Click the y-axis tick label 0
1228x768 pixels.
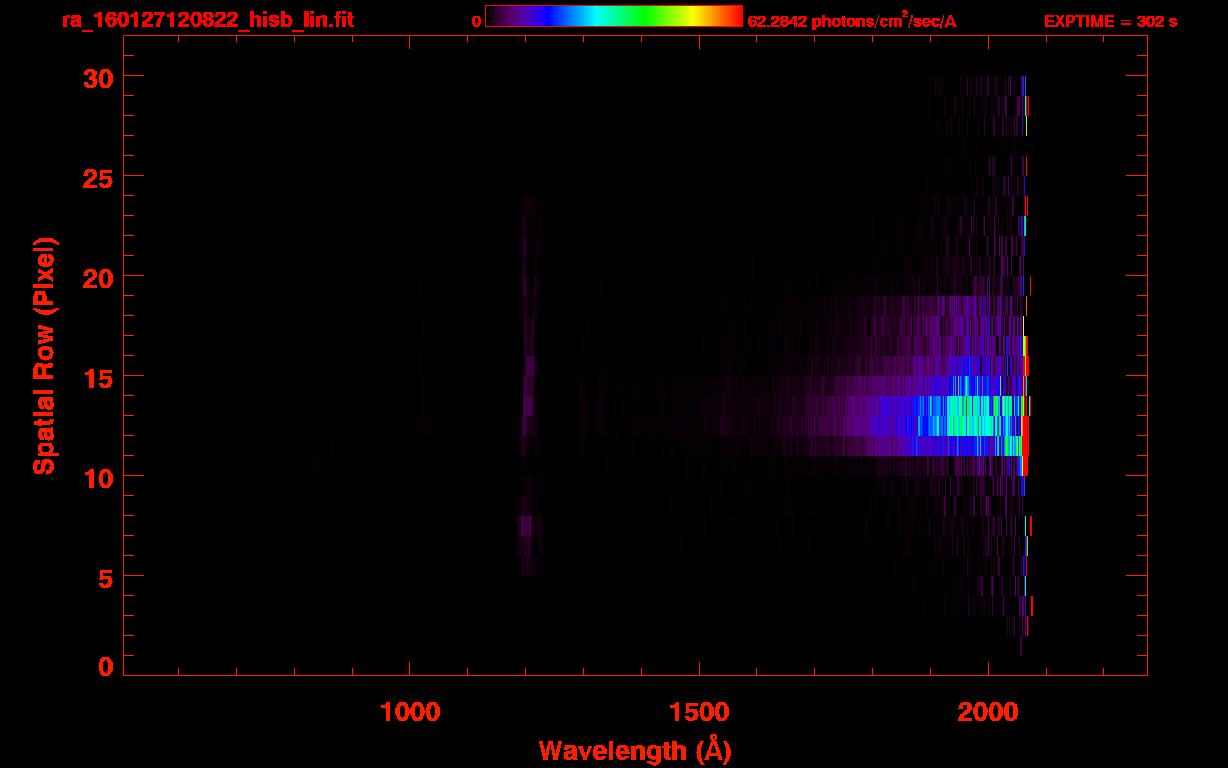[107, 666]
